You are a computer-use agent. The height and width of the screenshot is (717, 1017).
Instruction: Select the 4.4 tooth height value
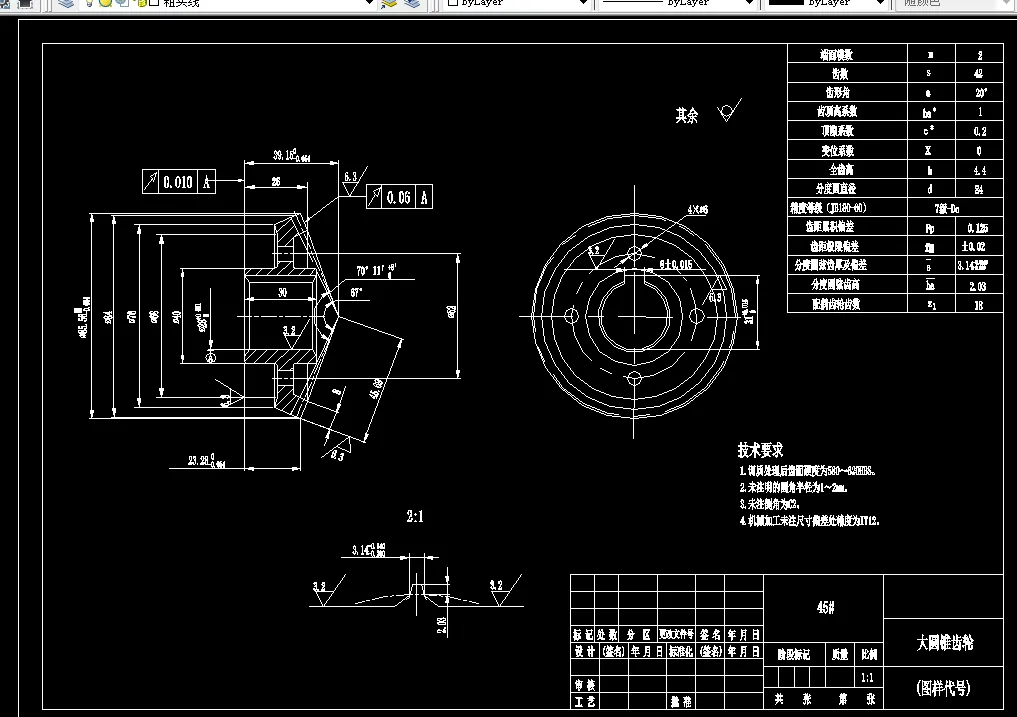(x=979, y=170)
